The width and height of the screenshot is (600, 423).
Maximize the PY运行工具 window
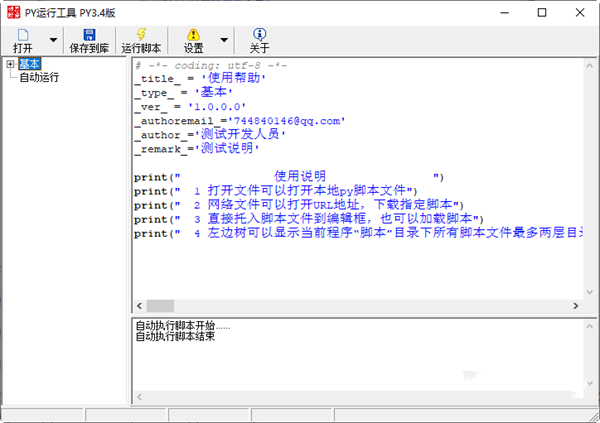(x=541, y=12)
